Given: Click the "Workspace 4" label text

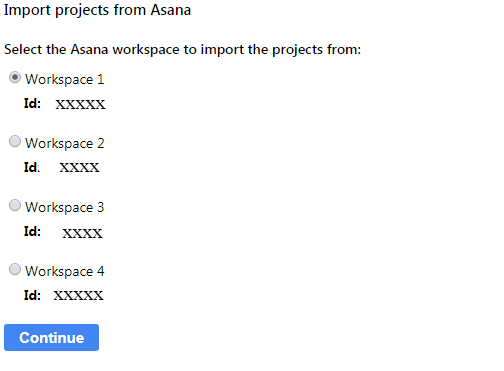Looking at the screenshot, I should coord(65,272).
